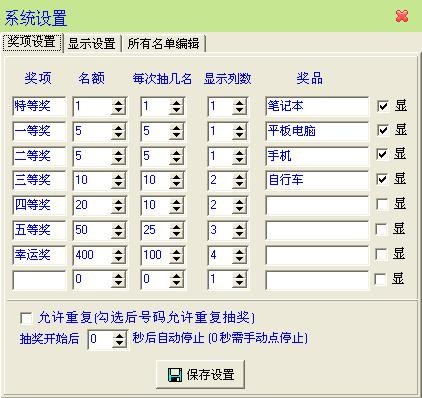Image resolution: width=422 pixels, height=398 pixels.
Task: Click the empty prize field for 五等奖
Action: click(x=317, y=230)
